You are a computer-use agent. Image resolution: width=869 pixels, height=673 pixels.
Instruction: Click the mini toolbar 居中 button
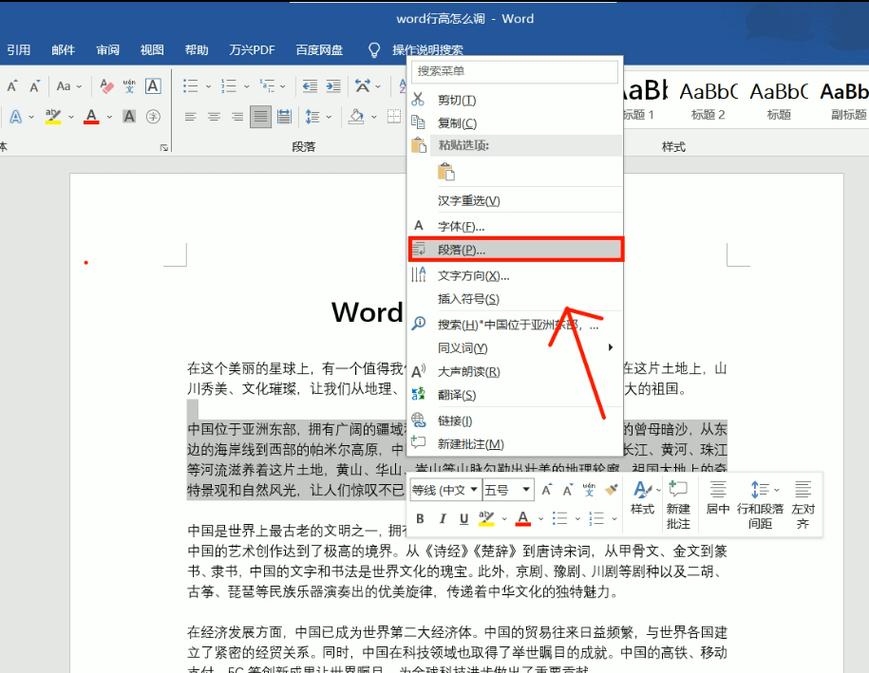[x=718, y=498]
